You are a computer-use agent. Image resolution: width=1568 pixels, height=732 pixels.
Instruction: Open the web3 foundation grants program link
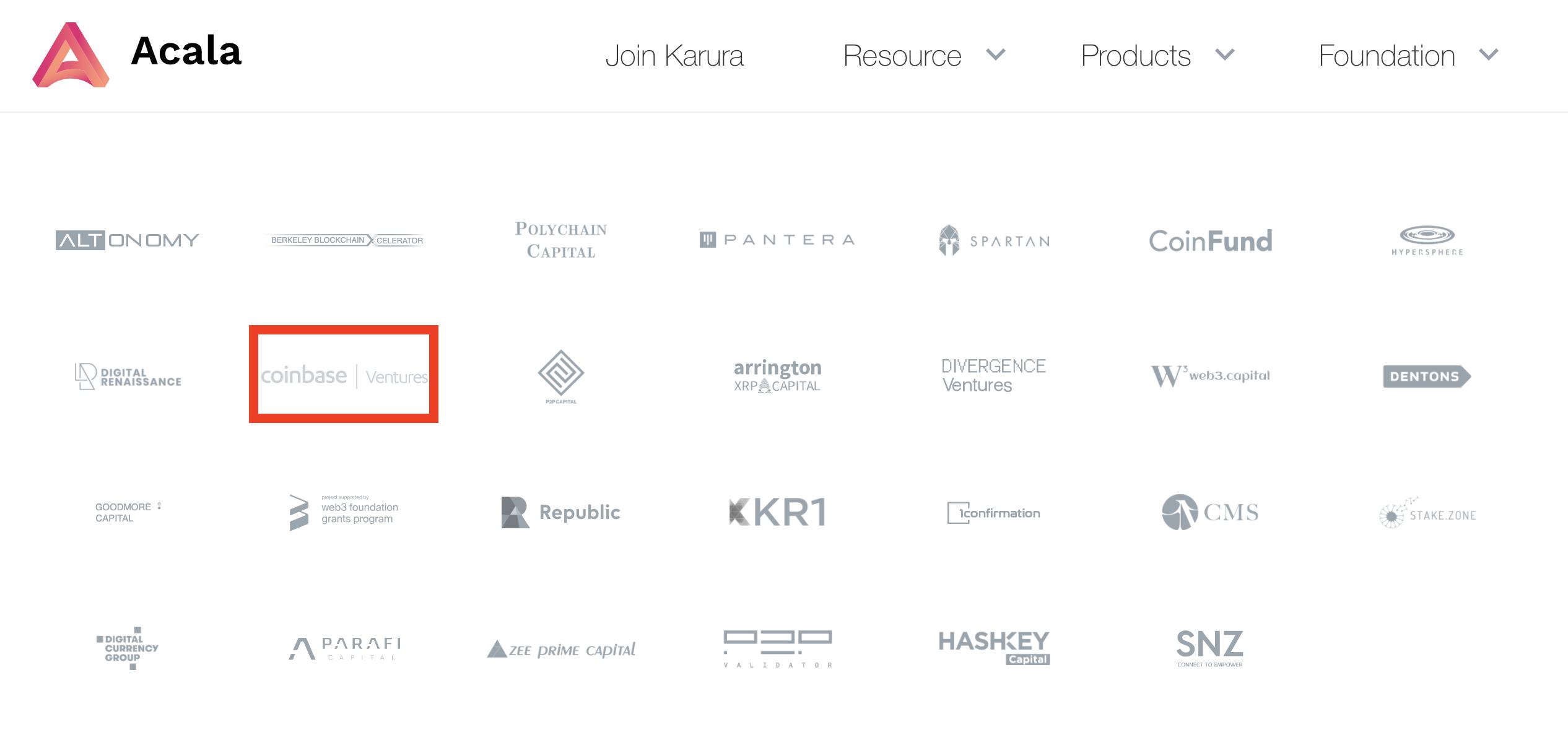coord(344,512)
